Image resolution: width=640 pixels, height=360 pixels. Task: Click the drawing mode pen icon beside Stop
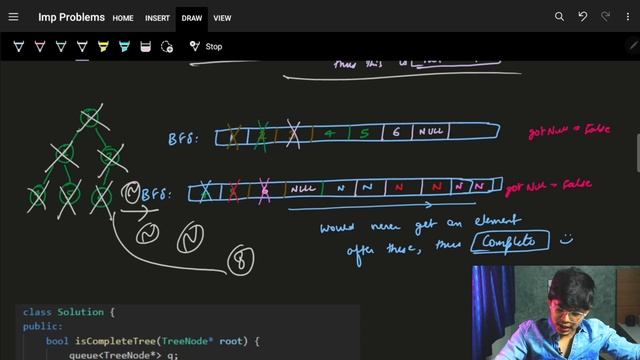195,46
